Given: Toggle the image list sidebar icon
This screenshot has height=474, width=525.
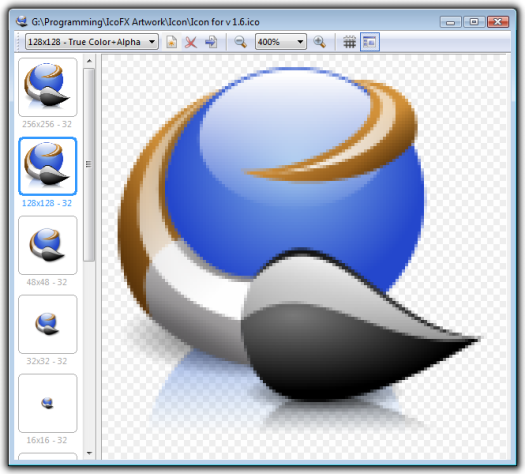Looking at the screenshot, I should tap(370, 42).
